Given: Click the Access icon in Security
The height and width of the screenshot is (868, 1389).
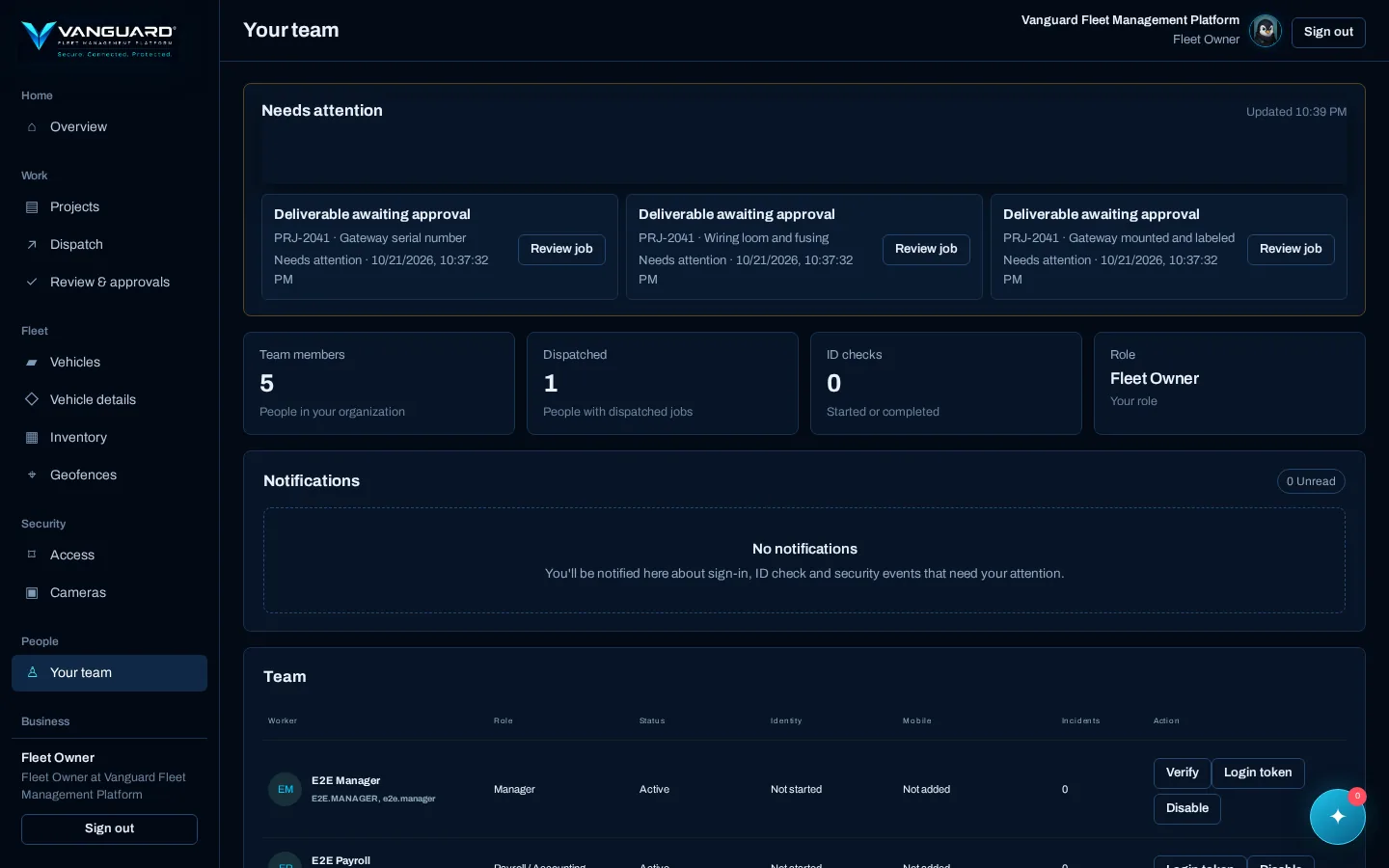Looking at the screenshot, I should click(32, 556).
